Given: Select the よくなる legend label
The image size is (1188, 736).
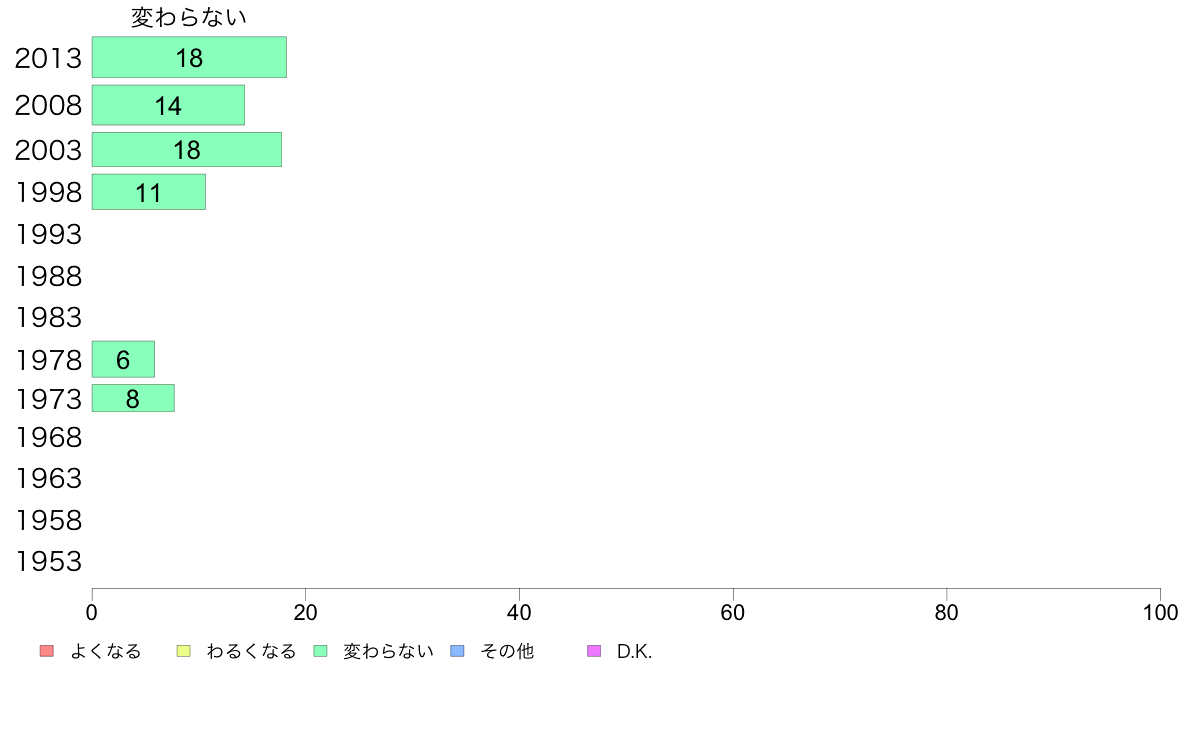Looking at the screenshot, I should pos(106,651).
